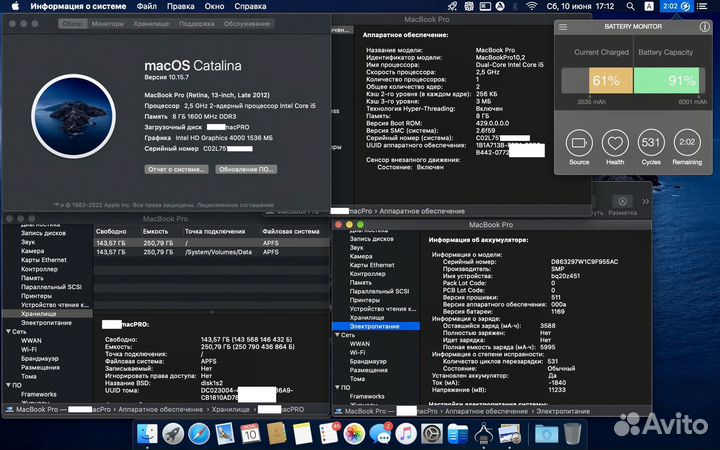This screenshot has height=450, width=720.
Task: Open blue dual-pane file manager Dock icon
Action: click(457, 434)
